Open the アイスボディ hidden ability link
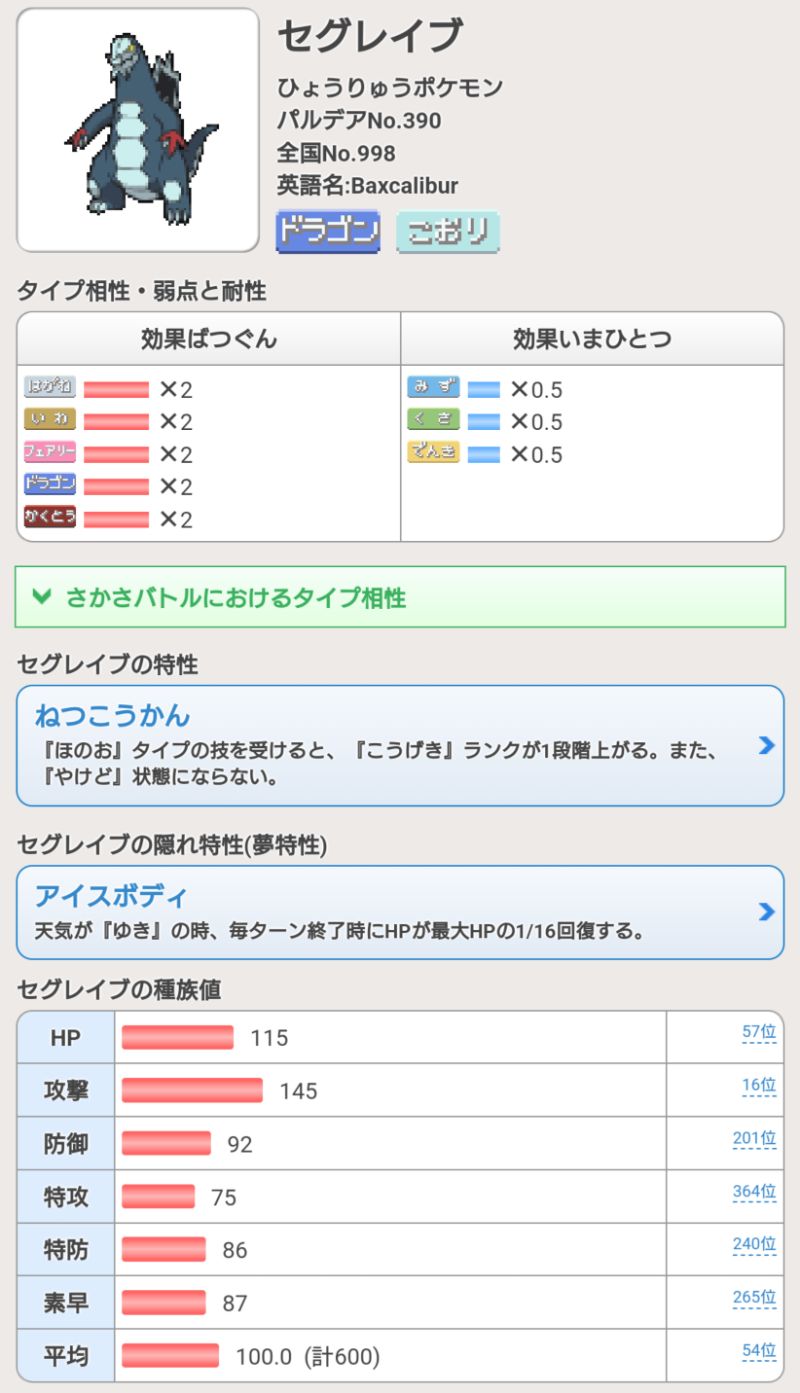The image size is (800, 1393). [x=110, y=895]
